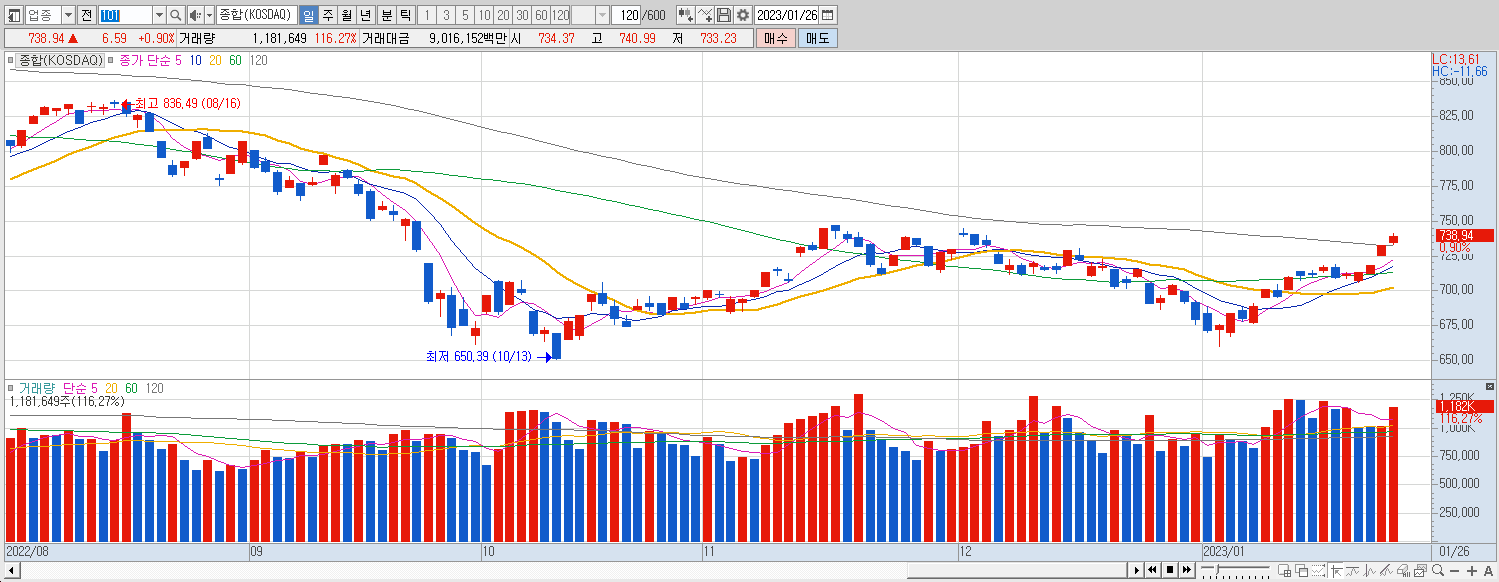Click the blue 매도 sell button
This screenshot has height=582, width=1499.
click(x=818, y=38)
